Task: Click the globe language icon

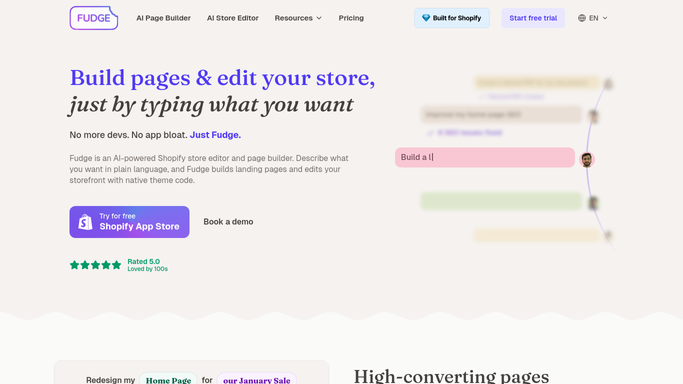Action: 582,18
